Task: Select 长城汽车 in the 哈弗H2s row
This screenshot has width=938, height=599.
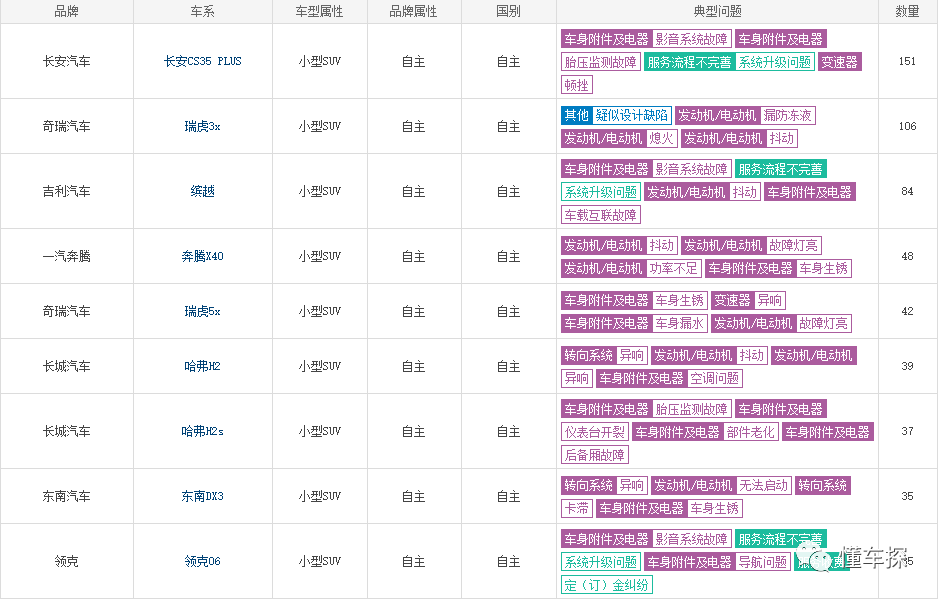Action: [66, 431]
